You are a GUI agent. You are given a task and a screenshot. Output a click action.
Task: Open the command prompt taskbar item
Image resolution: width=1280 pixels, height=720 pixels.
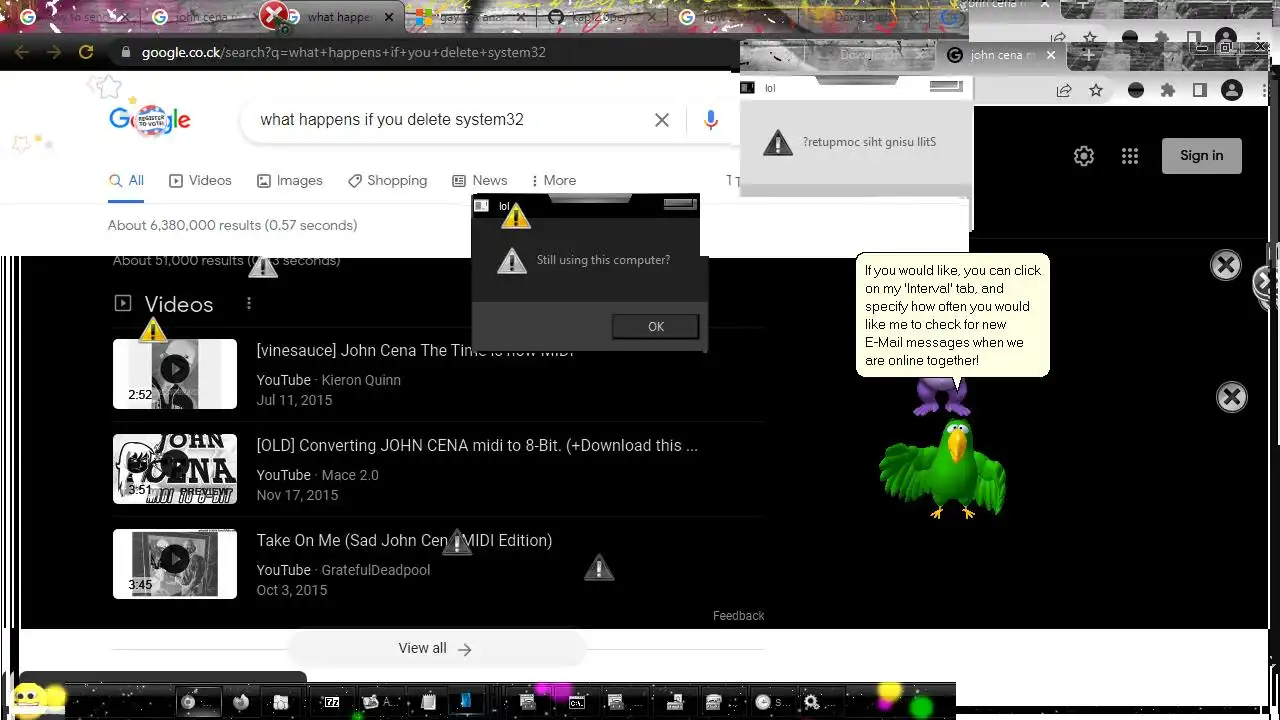pyautogui.click(x=576, y=702)
